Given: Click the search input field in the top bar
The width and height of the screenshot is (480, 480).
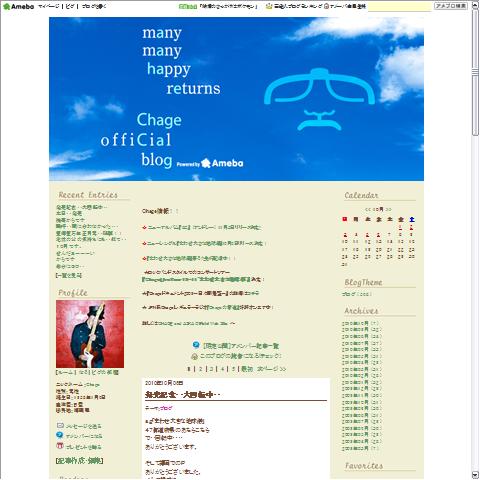Looking at the screenshot, I should 399,6.
